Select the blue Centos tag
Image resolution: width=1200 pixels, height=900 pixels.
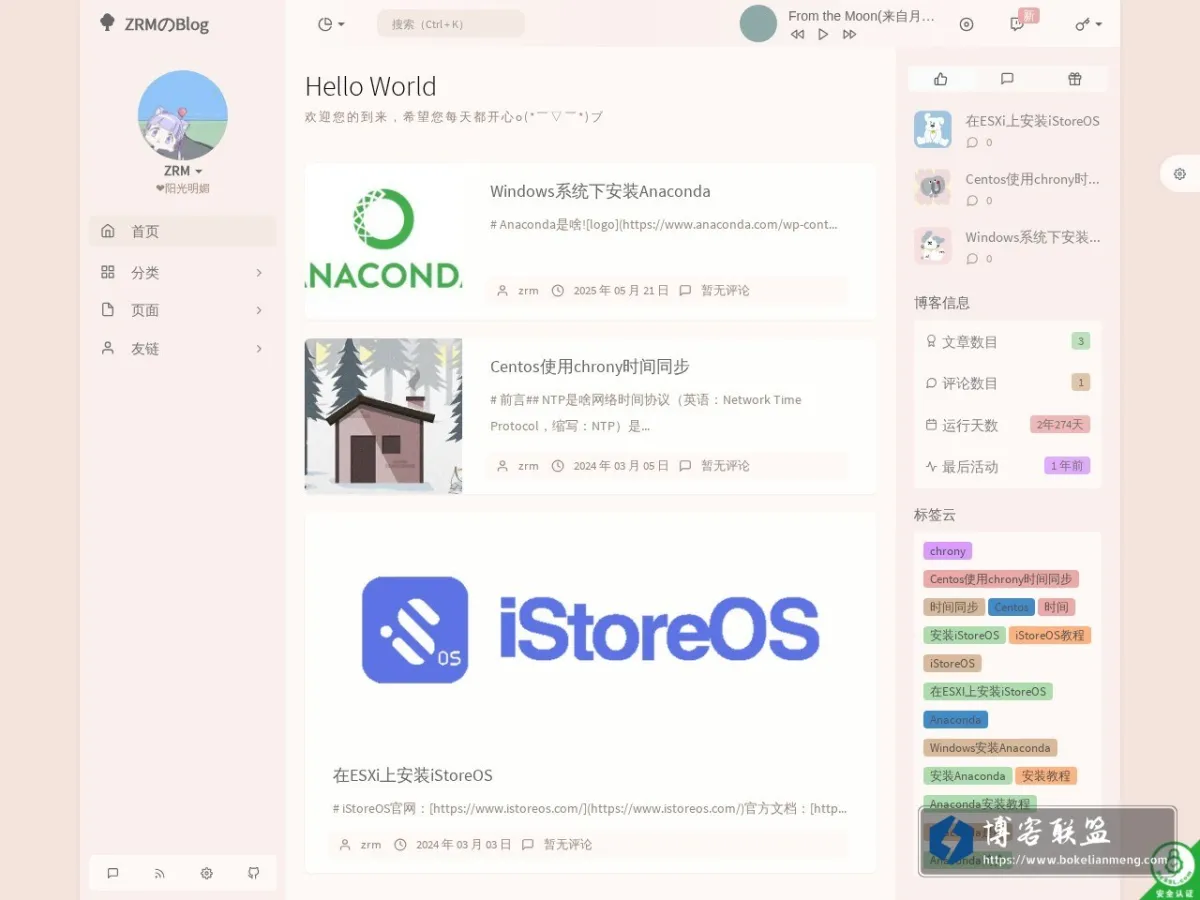pyautogui.click(x=1011, y=607)
